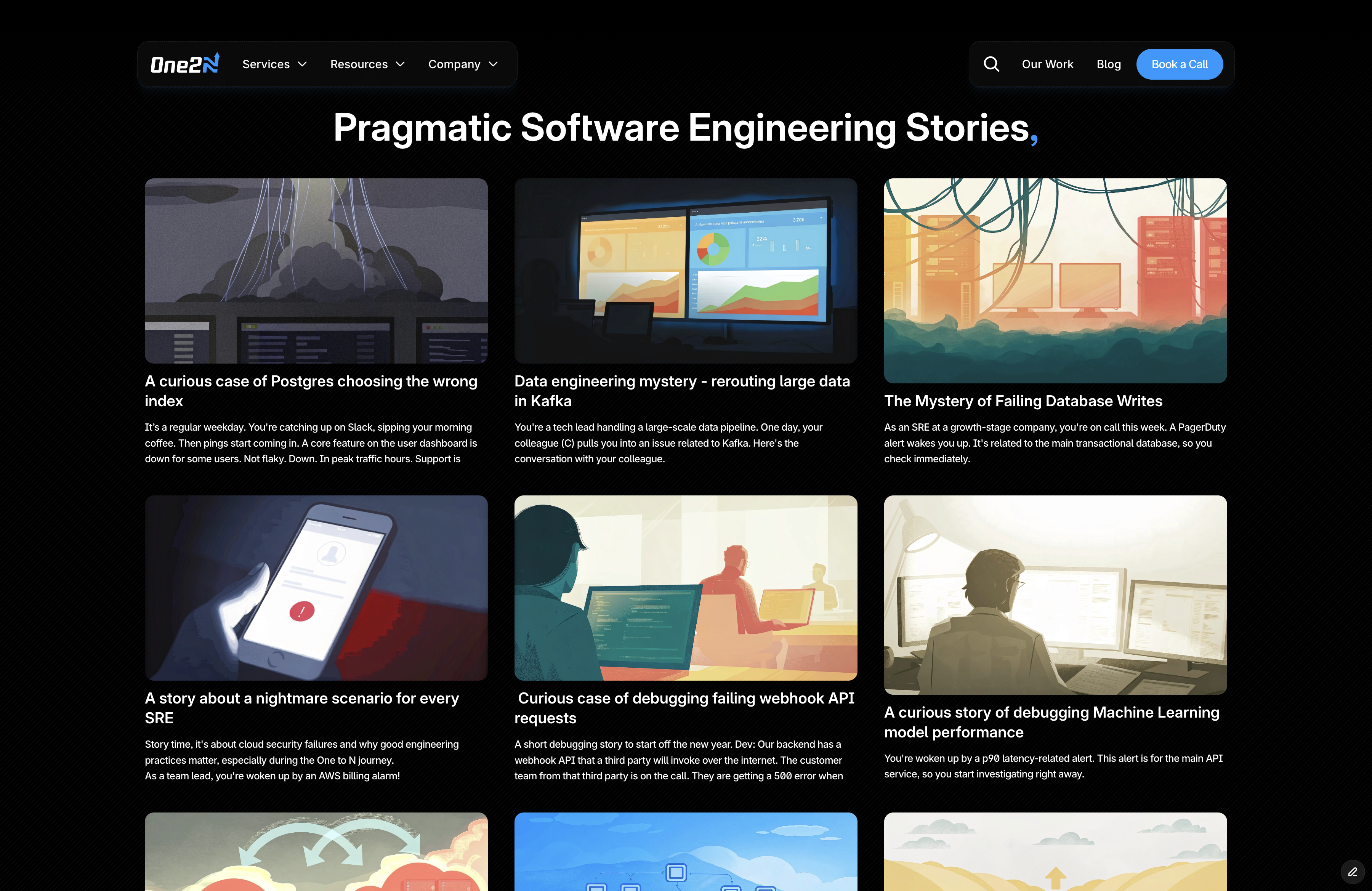
Task: Expand the Resources dropdown menu
Action: click(x=368, y=64)
